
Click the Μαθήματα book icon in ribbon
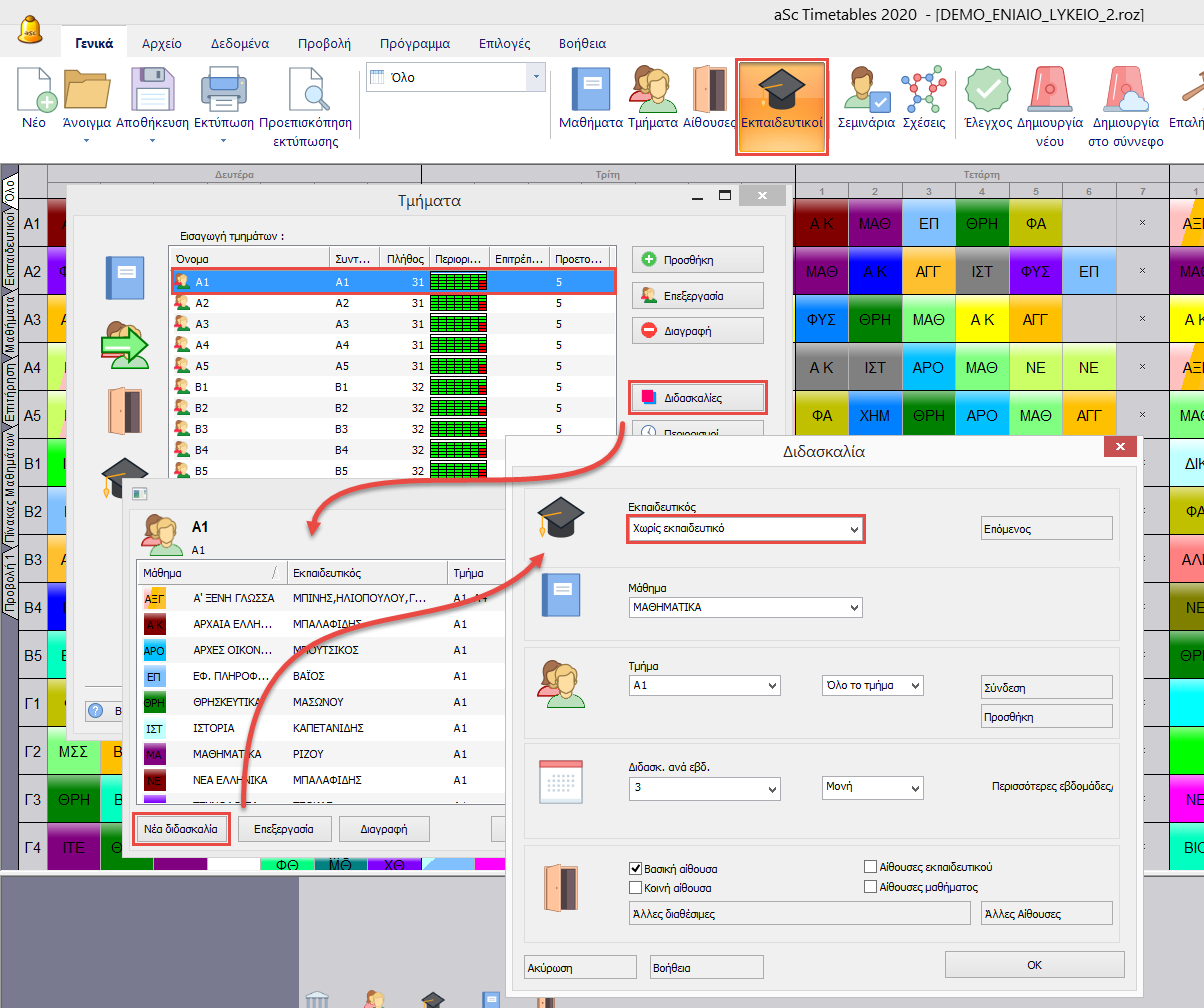coord(590,90)
